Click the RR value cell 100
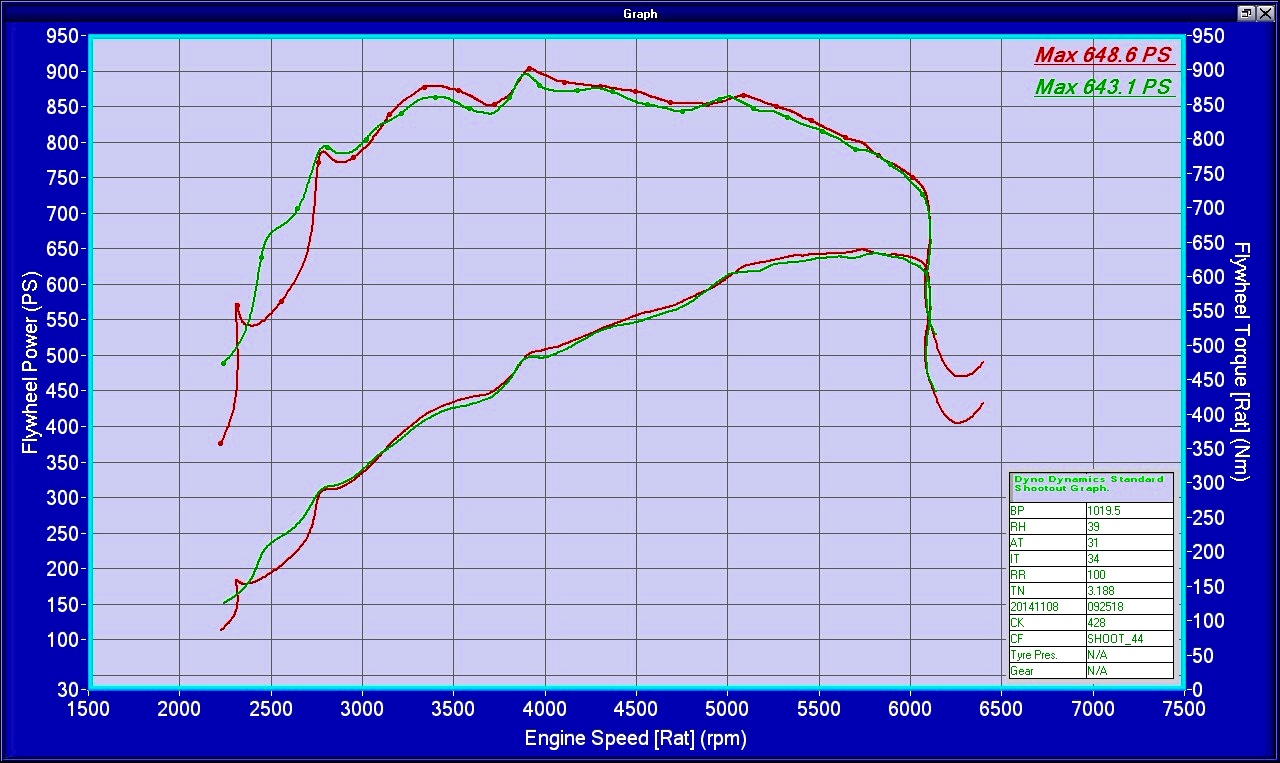 coord(1128,575)
